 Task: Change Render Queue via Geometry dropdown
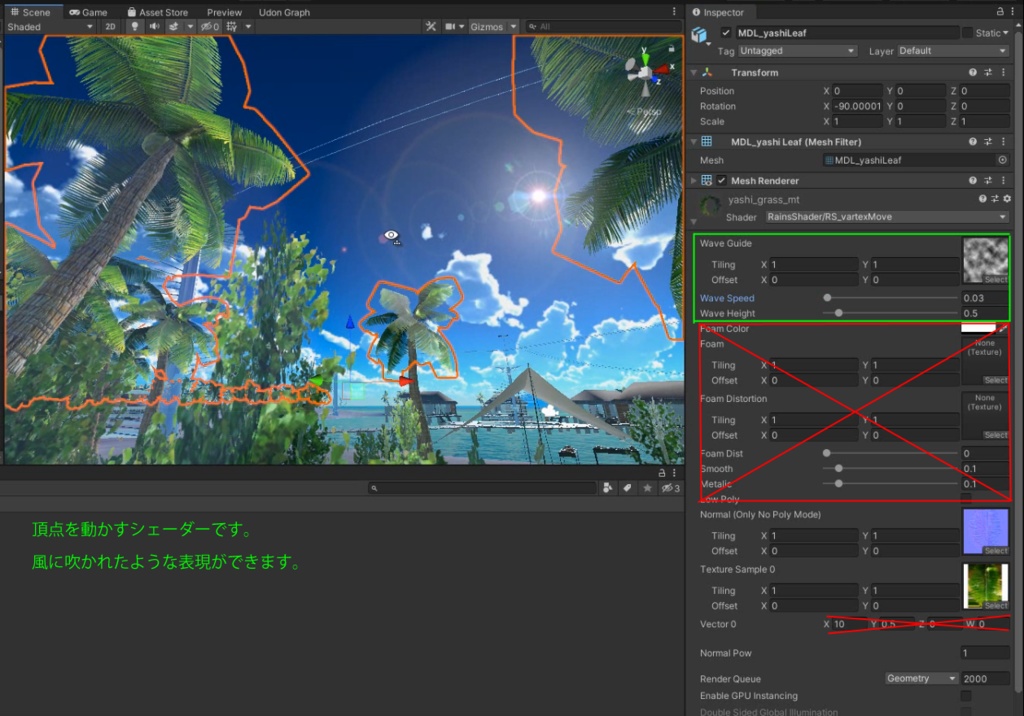click(920, 678)
